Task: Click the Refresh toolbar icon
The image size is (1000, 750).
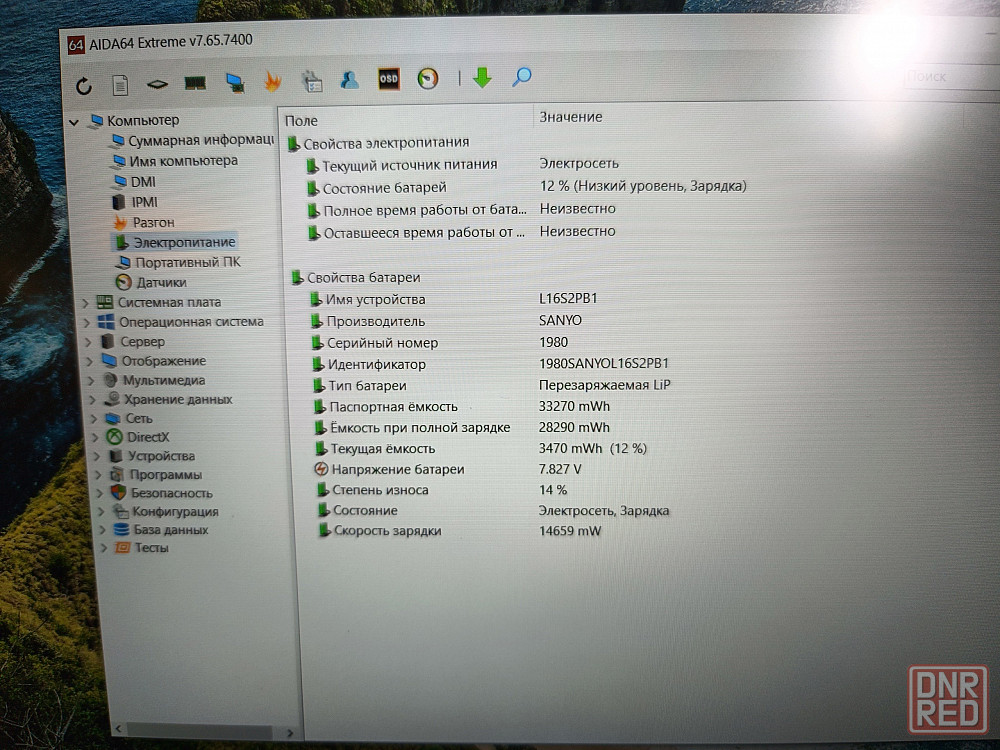Action: pos(84,85)
